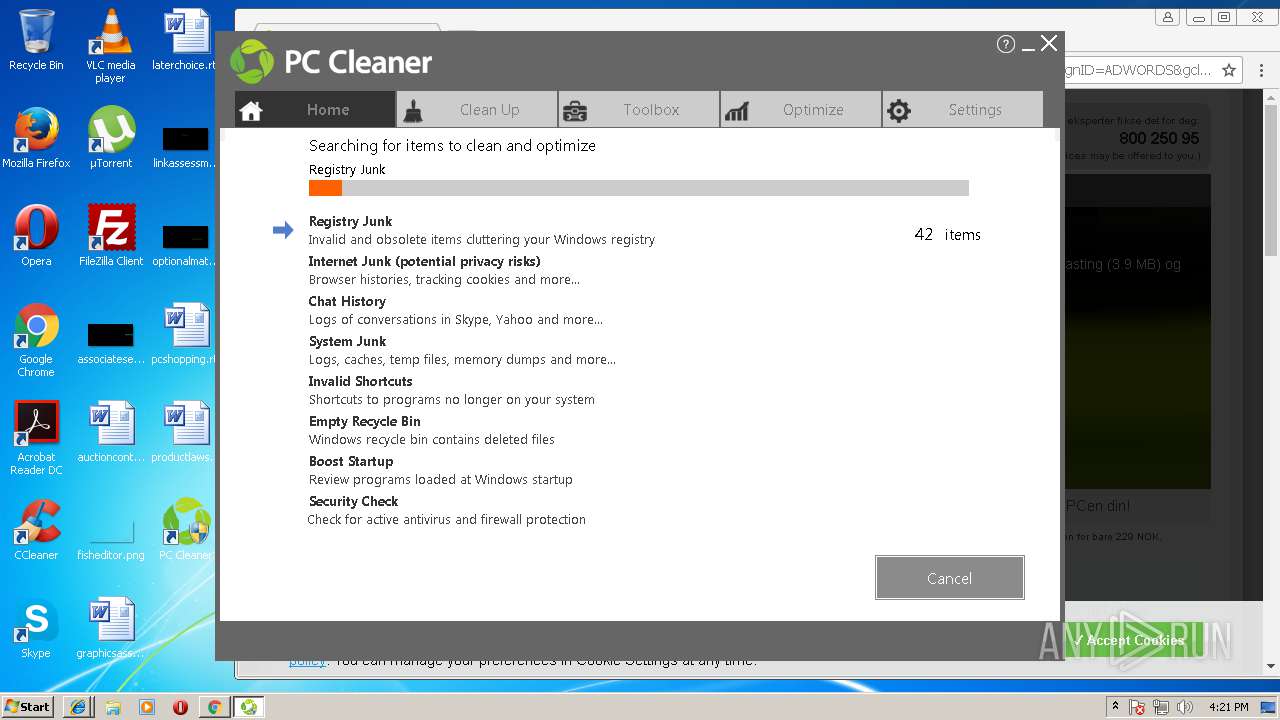Open the media player taskbar icon
Viewport: 1280px width, 720px height.
pyautogui.click(x=146, y=707)
